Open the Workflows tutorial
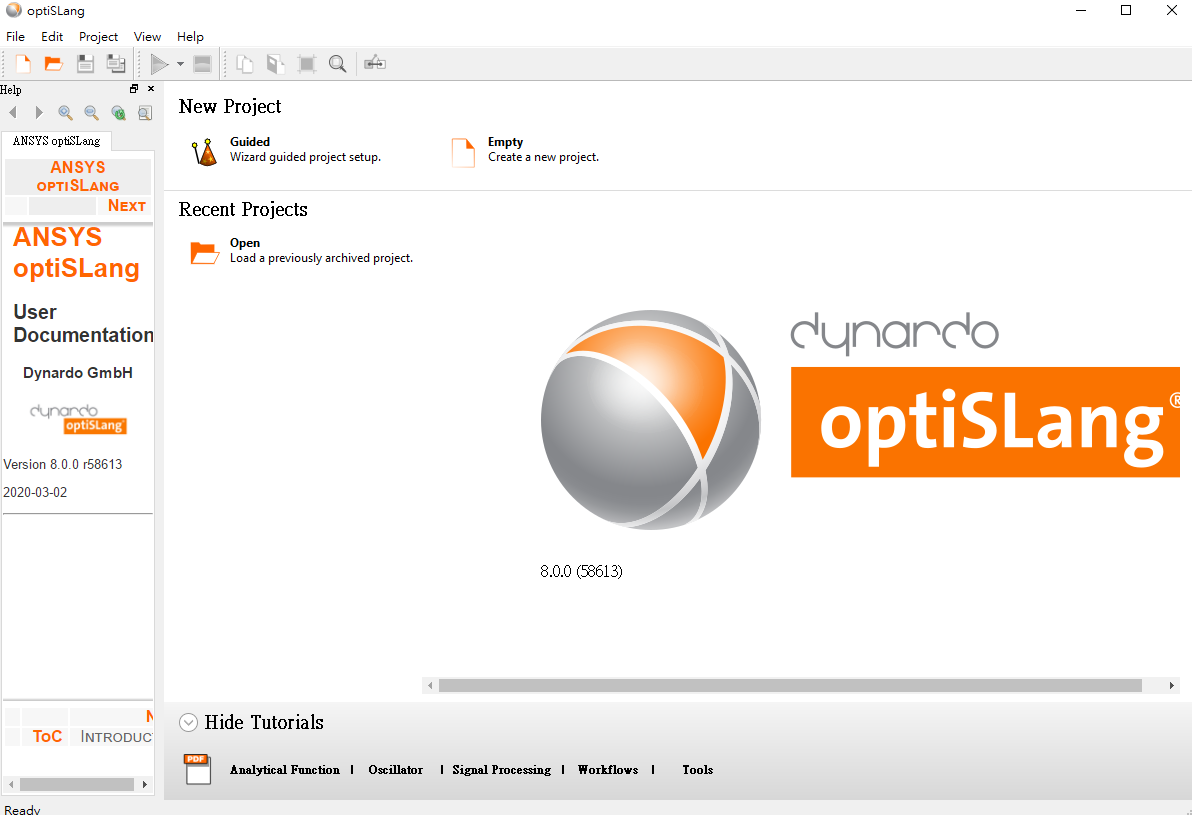Image resolution: width=1192 pixels, height=815 pixels. (607, 769)
